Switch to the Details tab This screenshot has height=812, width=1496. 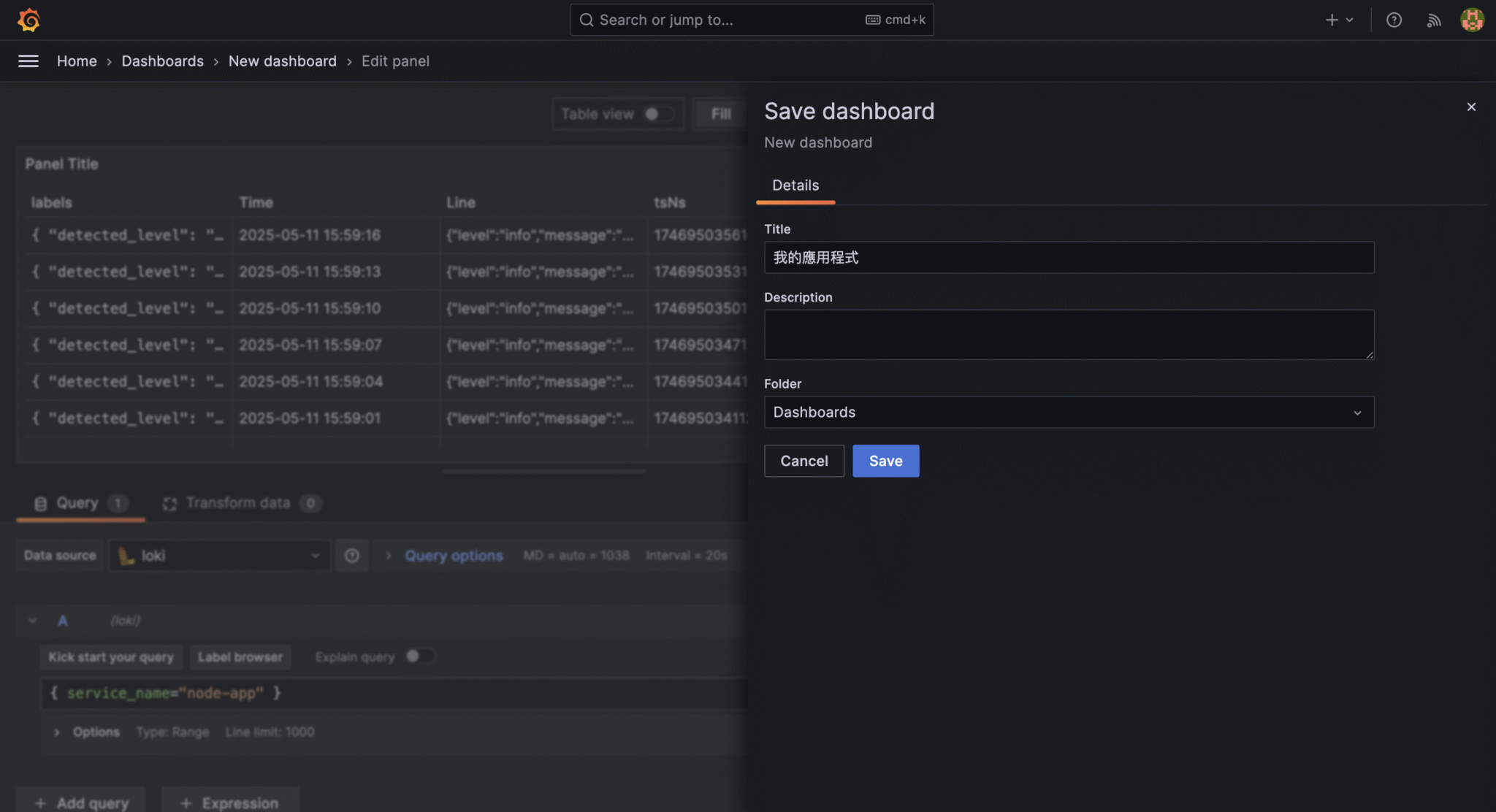click(795, 185)
